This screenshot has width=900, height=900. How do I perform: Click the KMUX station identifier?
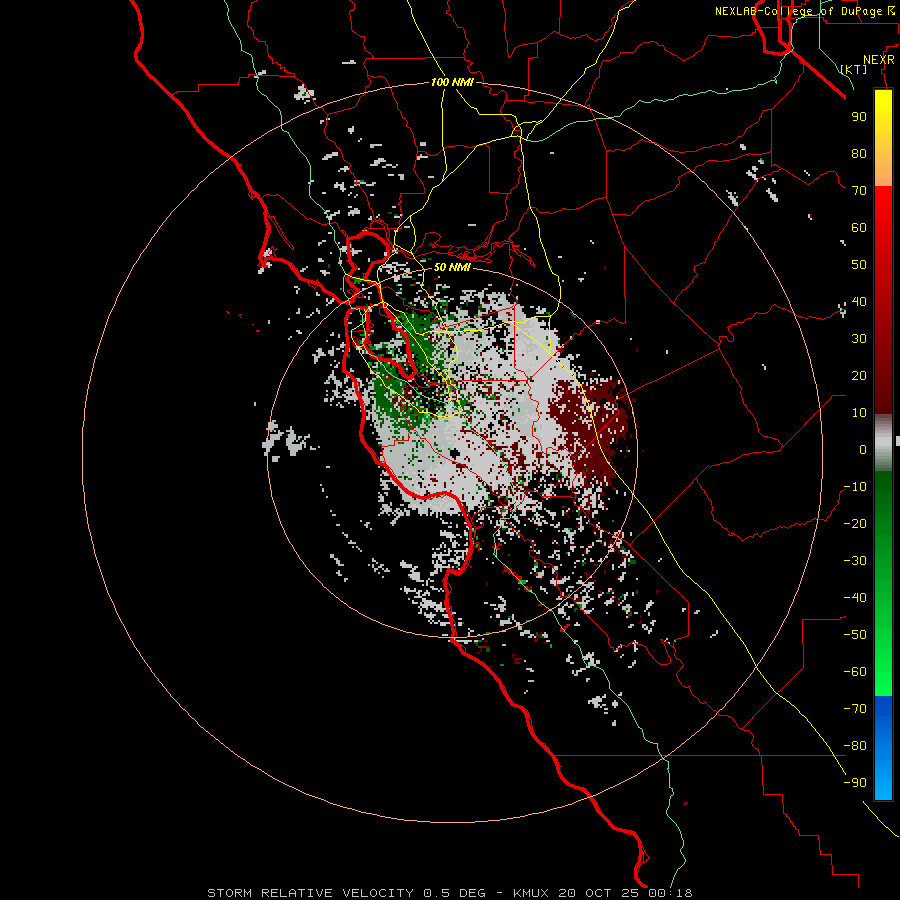pos(531,893)
